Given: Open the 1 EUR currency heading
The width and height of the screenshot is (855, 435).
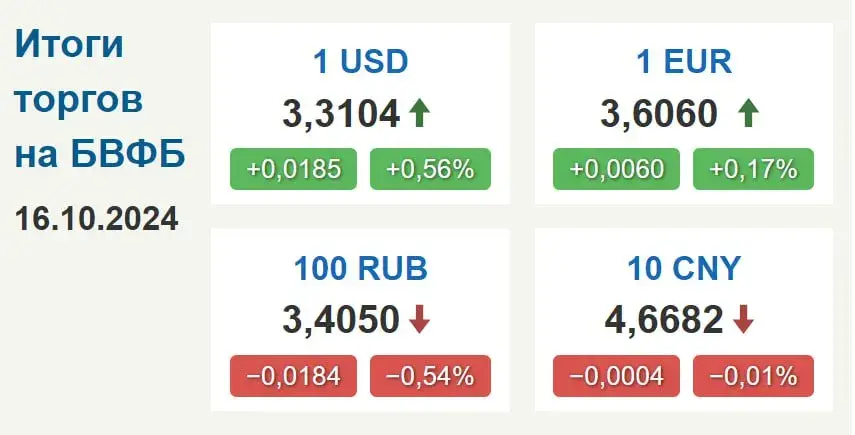Looking at the screenshot, I should coord(684,62).
